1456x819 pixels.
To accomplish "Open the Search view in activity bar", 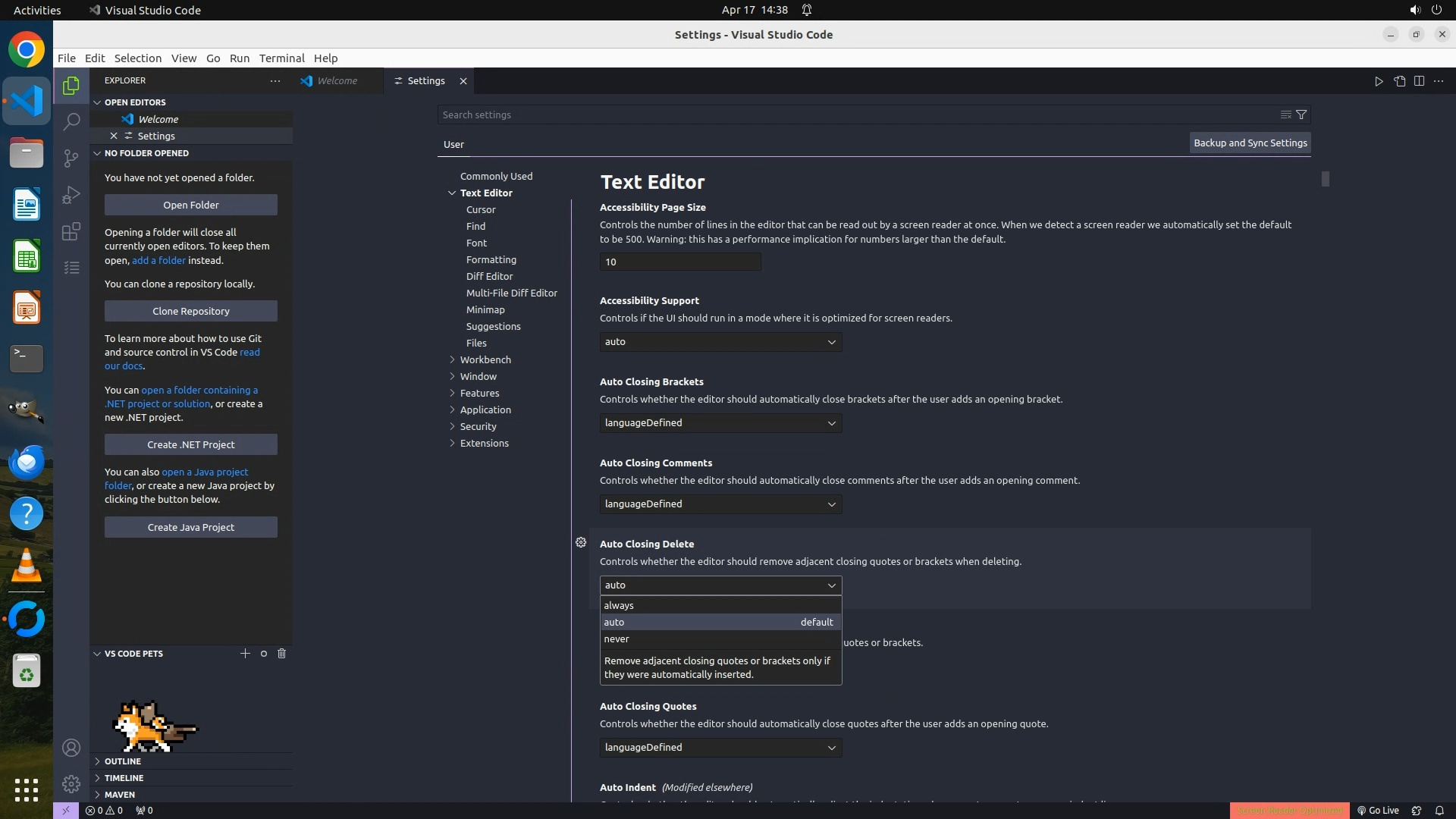I will [71, 121].
